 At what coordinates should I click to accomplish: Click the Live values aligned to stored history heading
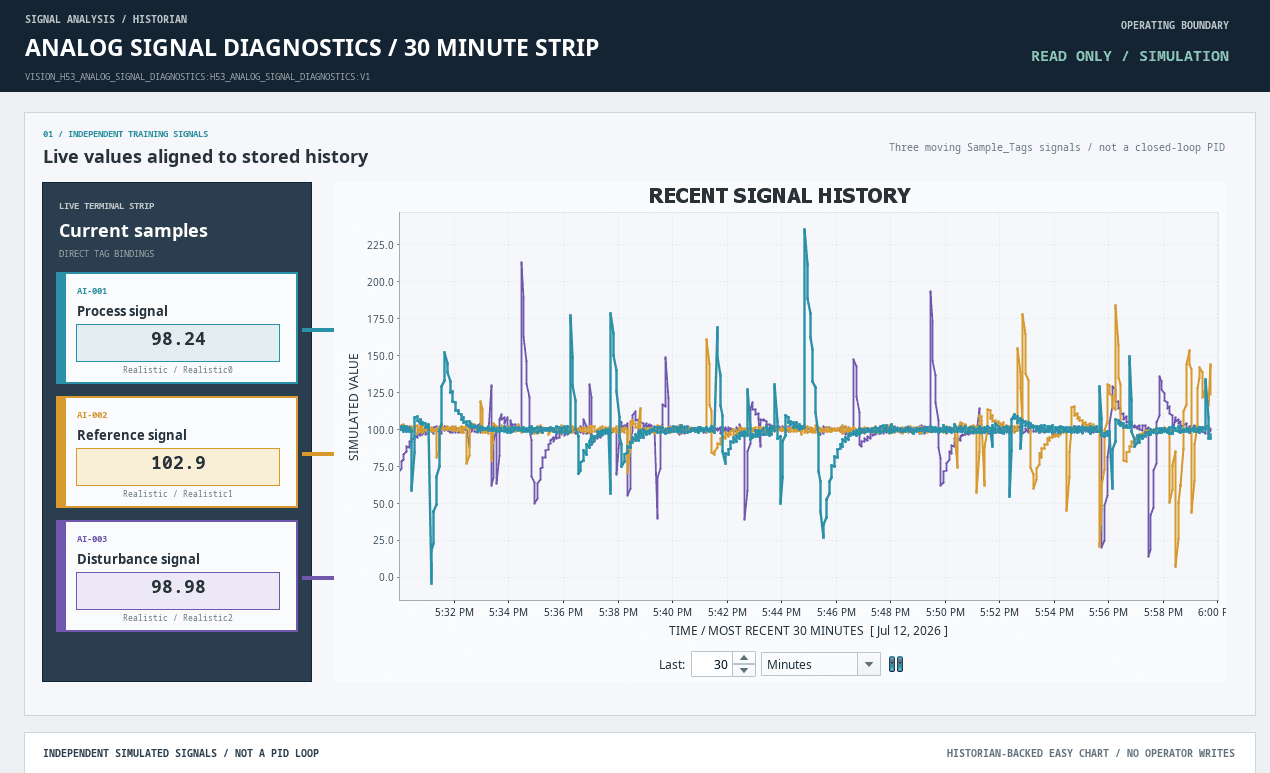(205, 157)
